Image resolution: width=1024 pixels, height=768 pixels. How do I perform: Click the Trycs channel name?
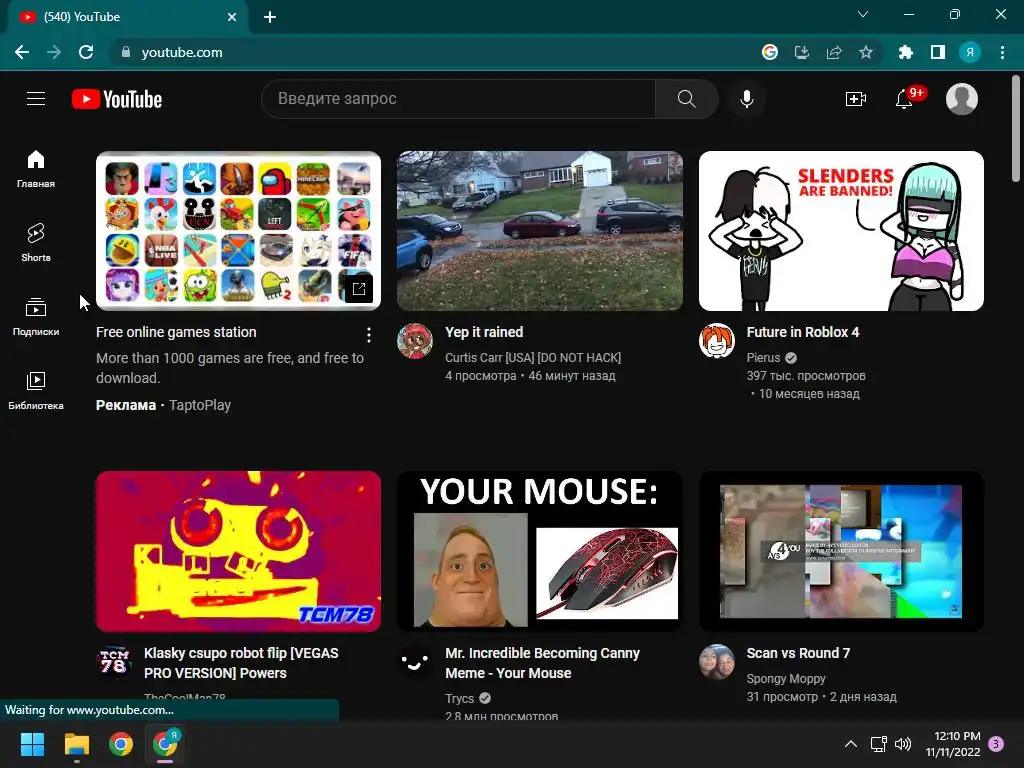[459, 698]
